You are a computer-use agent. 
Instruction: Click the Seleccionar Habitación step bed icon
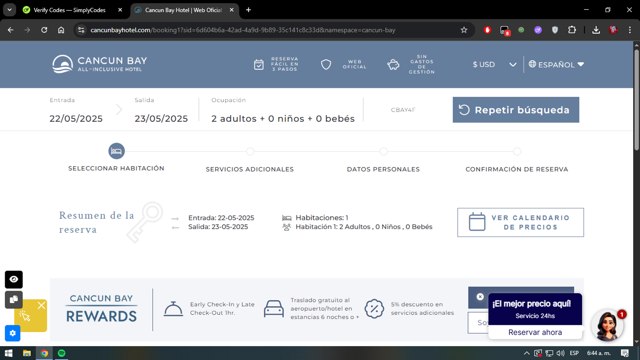click(116, 151)
